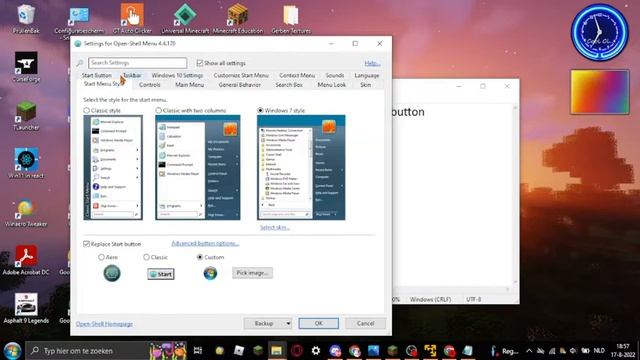Image resolution: width=640 pixels, height=360 pixels.
Task: Click the two columns style preview thumbnail
Action: pyautogui.click(x=198, y=167)
